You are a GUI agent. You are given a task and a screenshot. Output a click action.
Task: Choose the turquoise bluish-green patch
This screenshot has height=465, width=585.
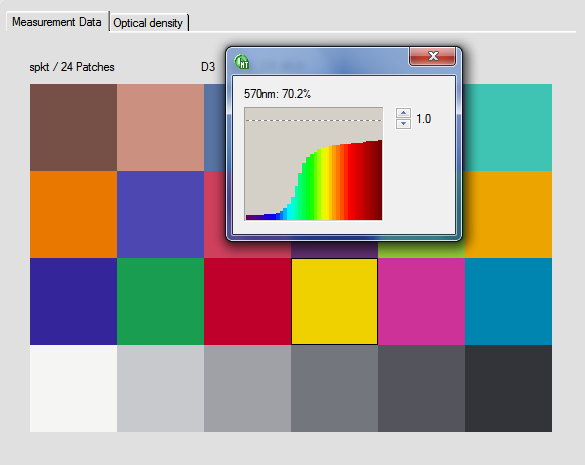(509, 127)
